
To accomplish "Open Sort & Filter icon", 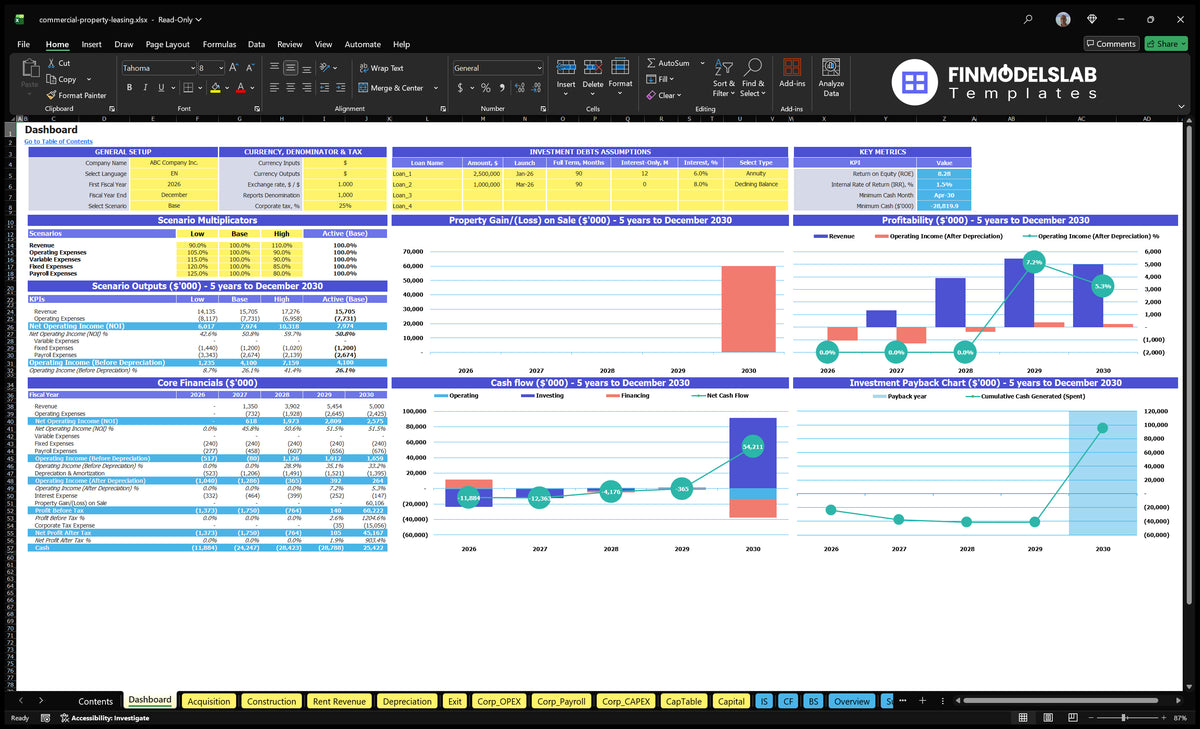I will (x=723, y=67).
